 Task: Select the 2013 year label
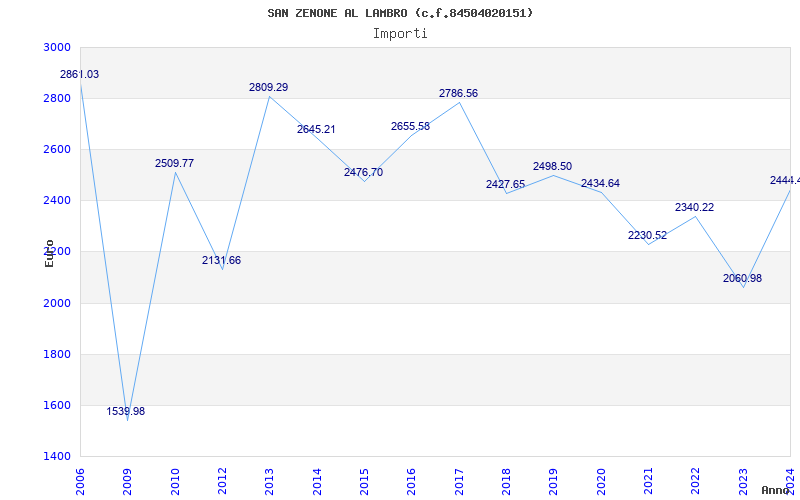(269, 481)
